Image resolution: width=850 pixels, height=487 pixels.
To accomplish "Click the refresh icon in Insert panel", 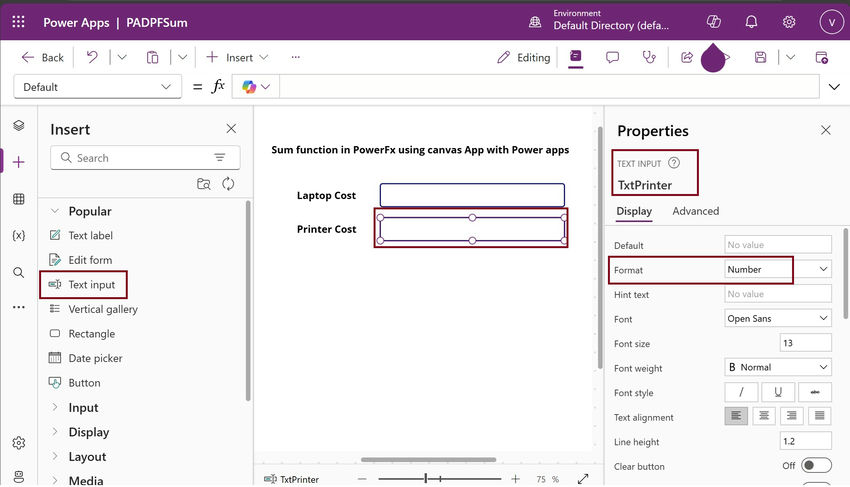I will [228, 184].
